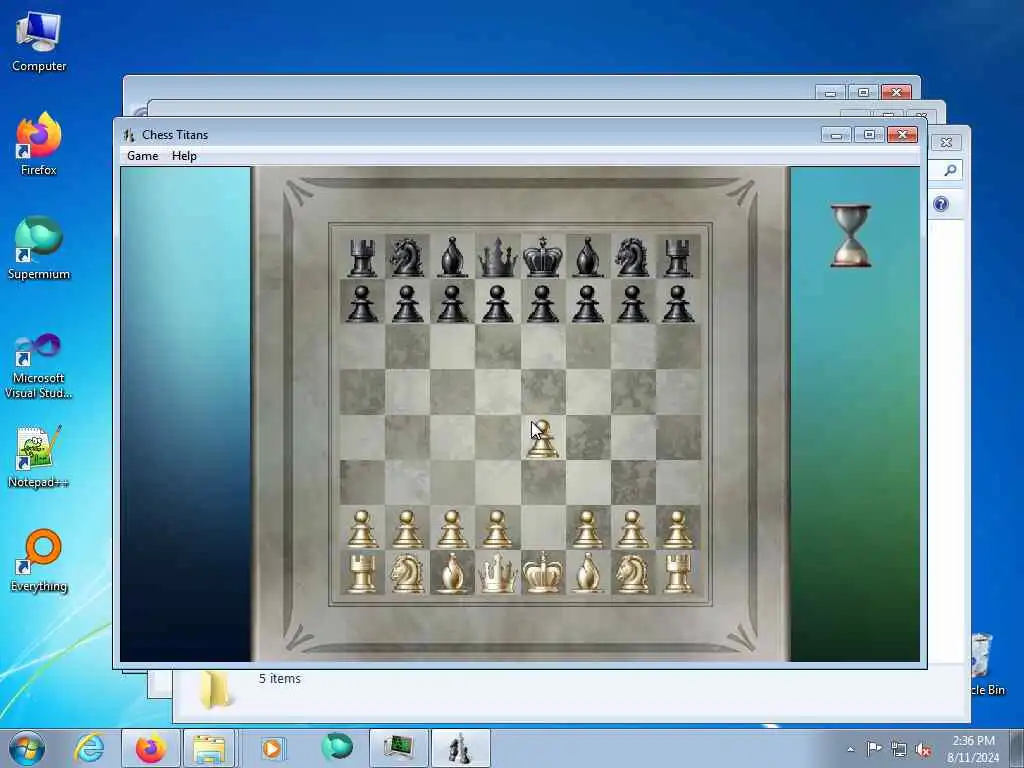Open the Action Center flag icon
This screenshot has width=1024, height=768.
pos(874,749)
